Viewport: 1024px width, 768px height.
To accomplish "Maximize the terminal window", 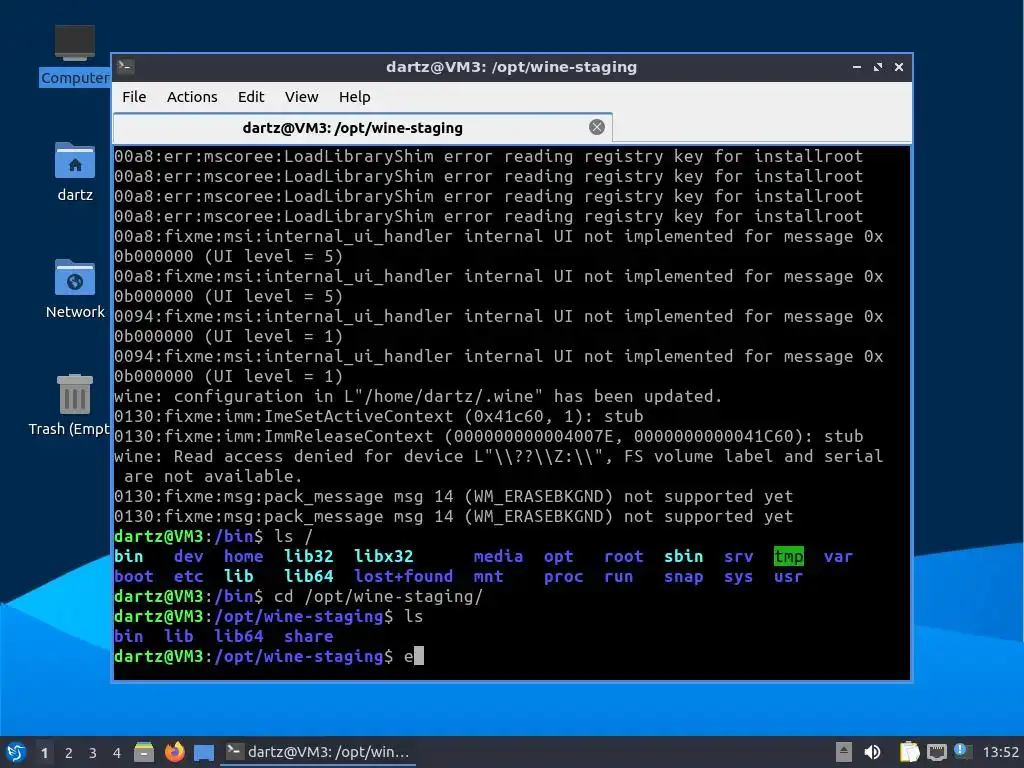I will [878, 67].
